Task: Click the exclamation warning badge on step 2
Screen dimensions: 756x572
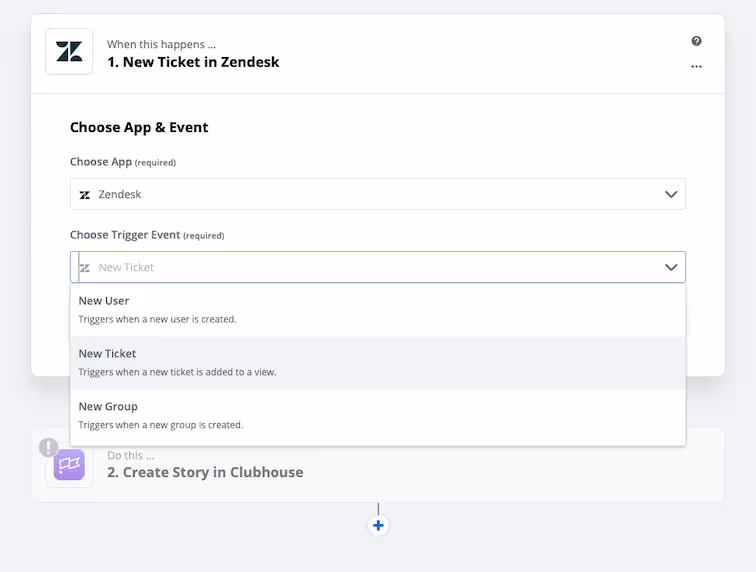Action: pos(48,447)
